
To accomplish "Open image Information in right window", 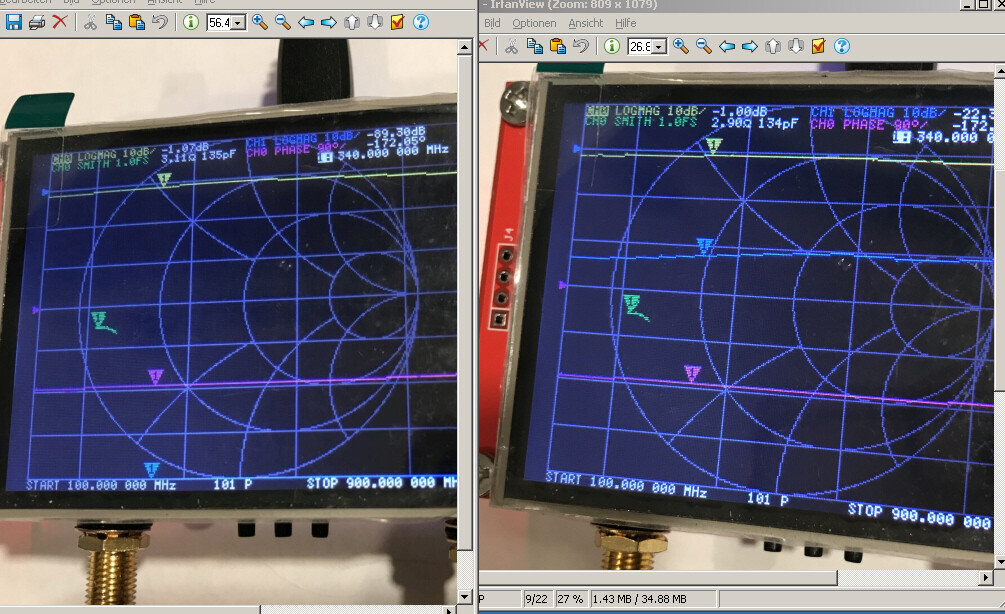I will tap(611, 46).
